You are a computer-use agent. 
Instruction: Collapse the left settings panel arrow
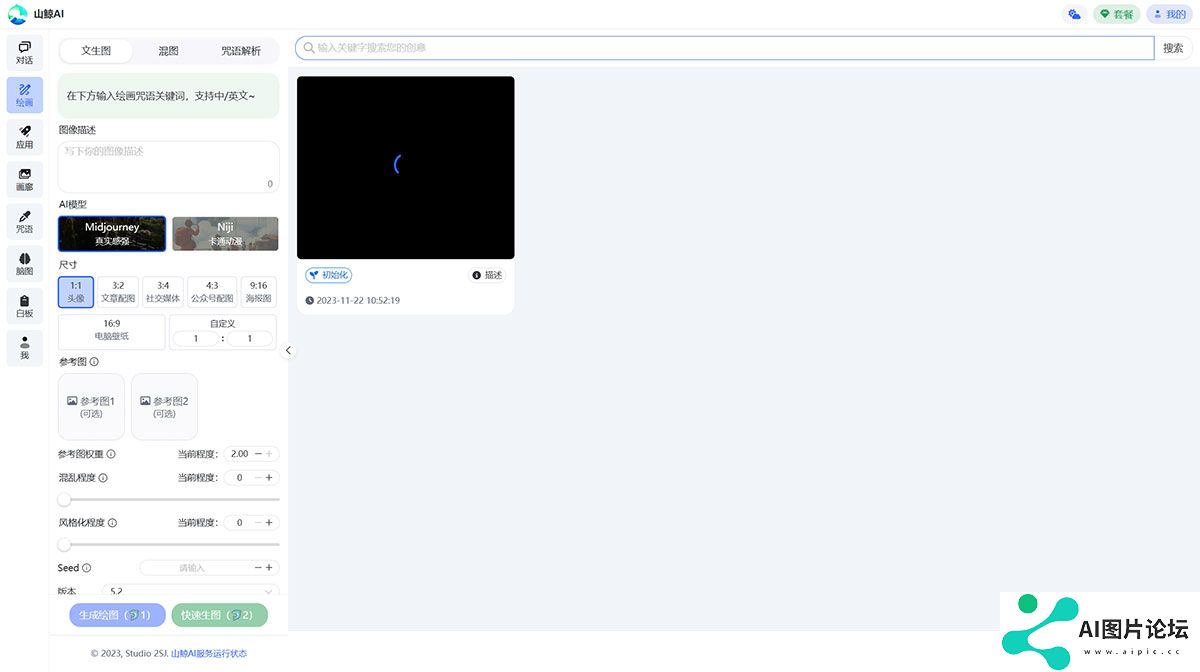click(x=288, y=350)
